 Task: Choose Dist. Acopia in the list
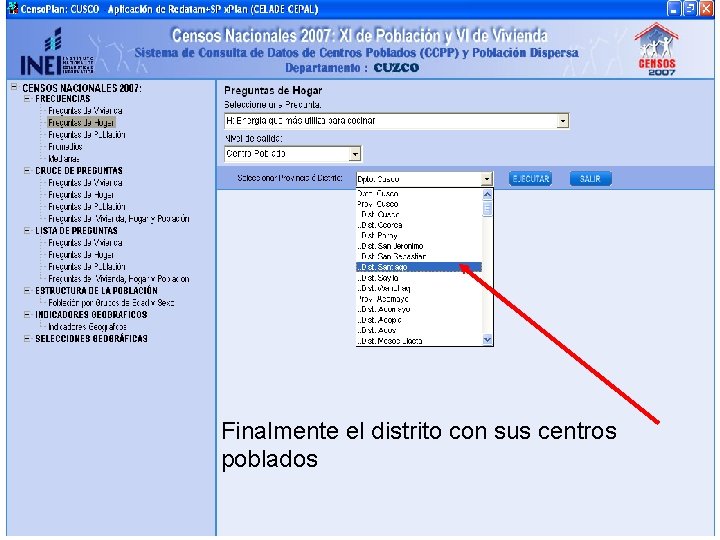tap(419, 320)
